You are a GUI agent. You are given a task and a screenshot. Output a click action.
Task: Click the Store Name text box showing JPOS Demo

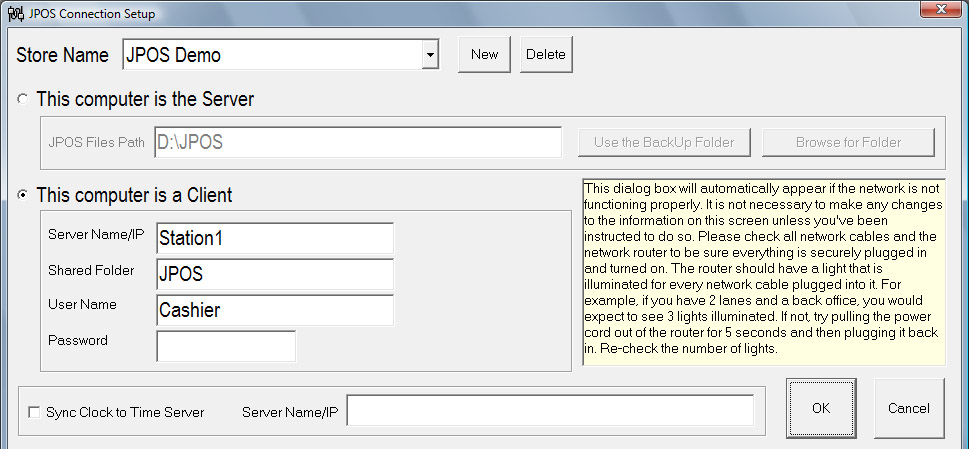273,55
